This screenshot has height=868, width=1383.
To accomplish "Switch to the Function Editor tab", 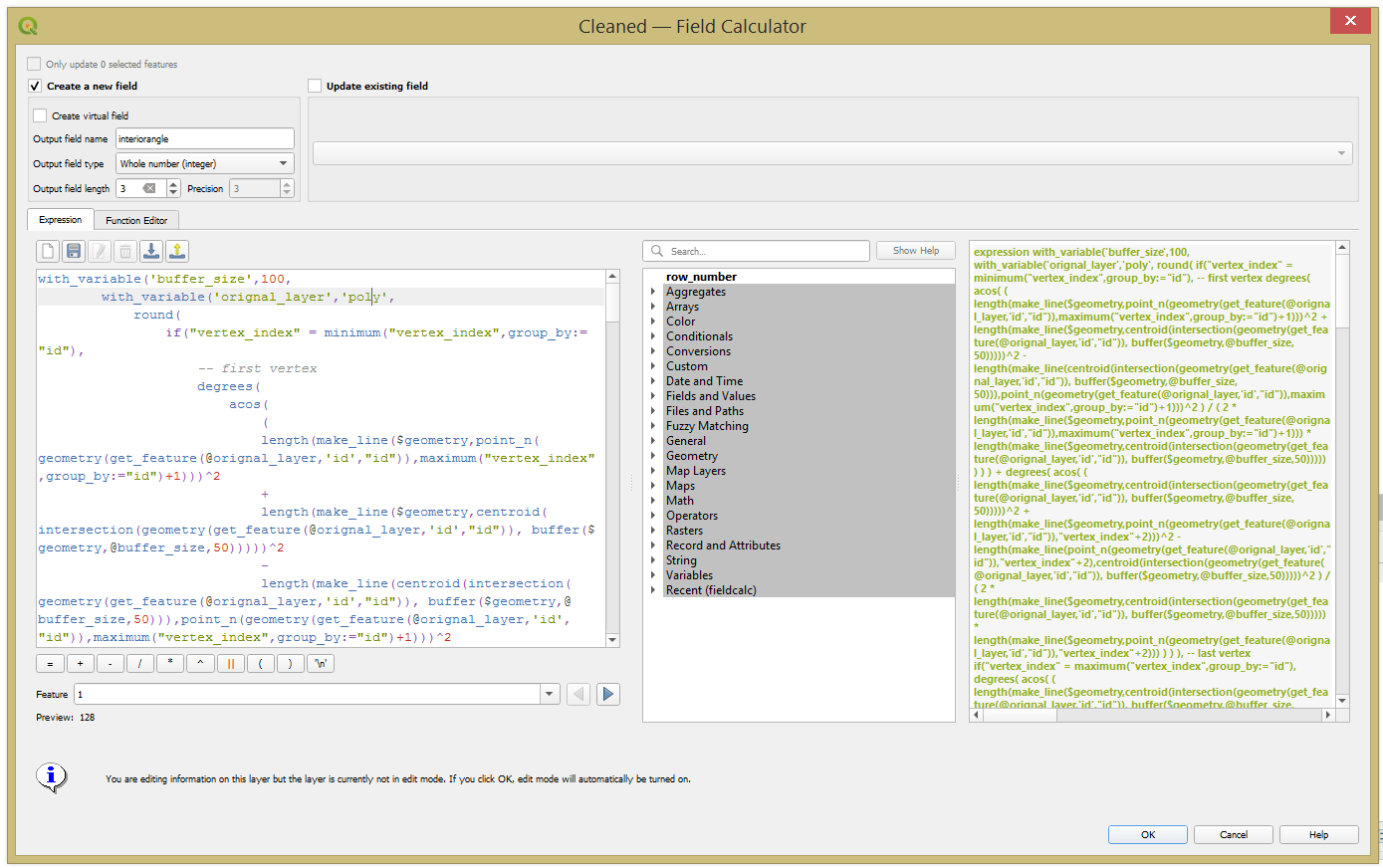I will [136, 220].
